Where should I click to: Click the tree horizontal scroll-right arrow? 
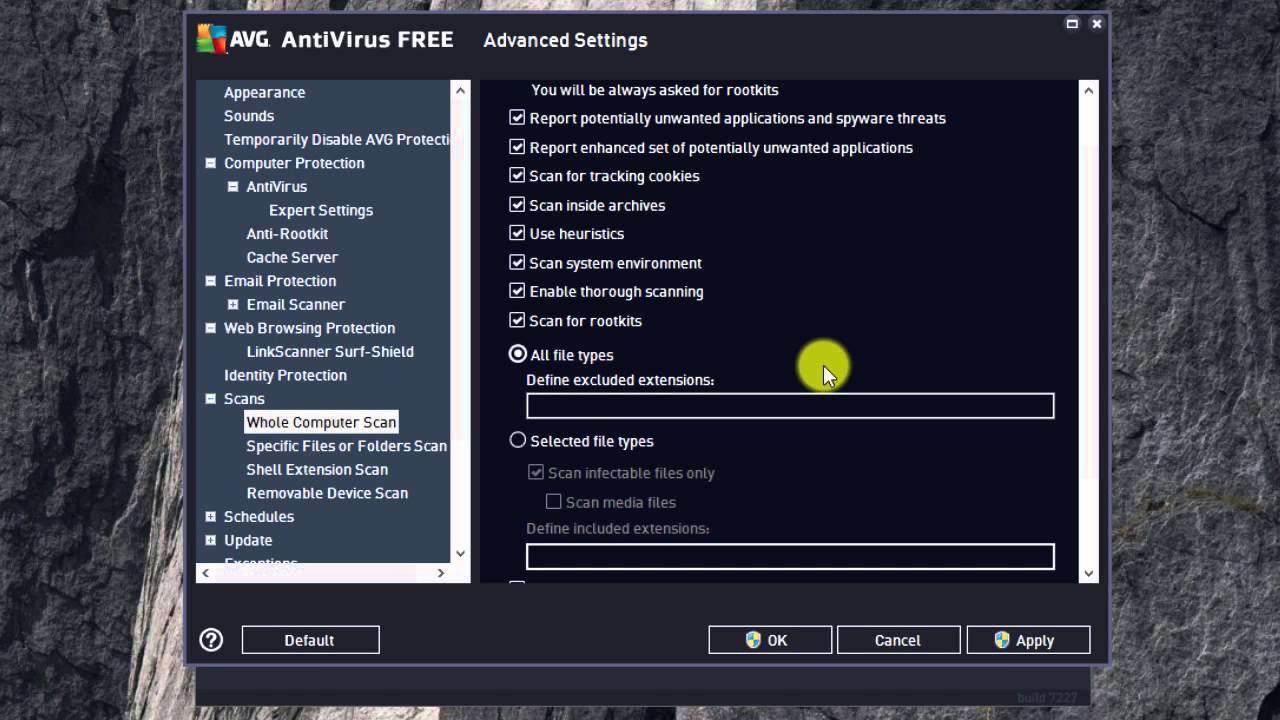(441, 573)
